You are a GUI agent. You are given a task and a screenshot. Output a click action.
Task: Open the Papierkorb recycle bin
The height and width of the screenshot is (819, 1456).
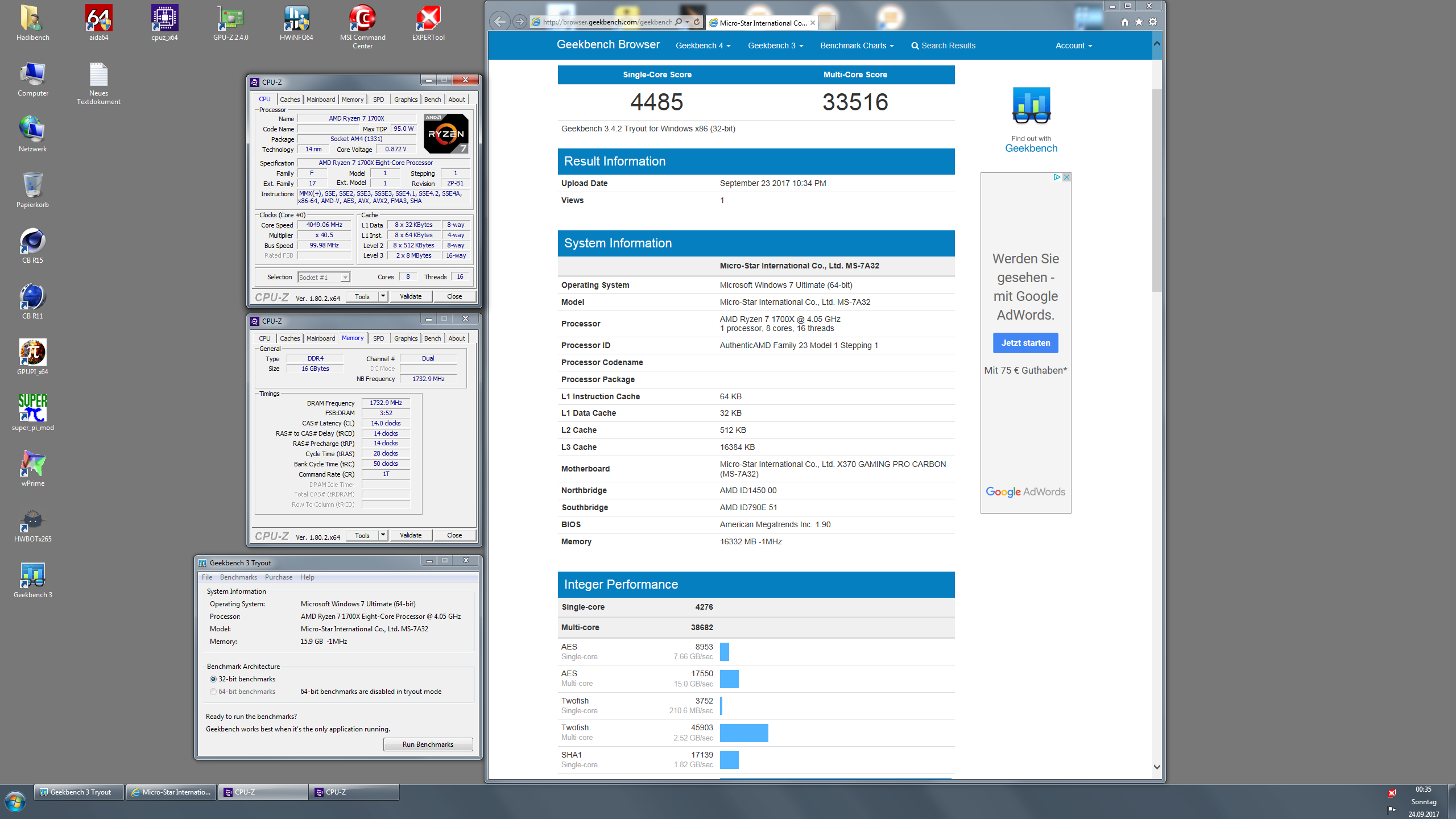click(x=32, y=190)
